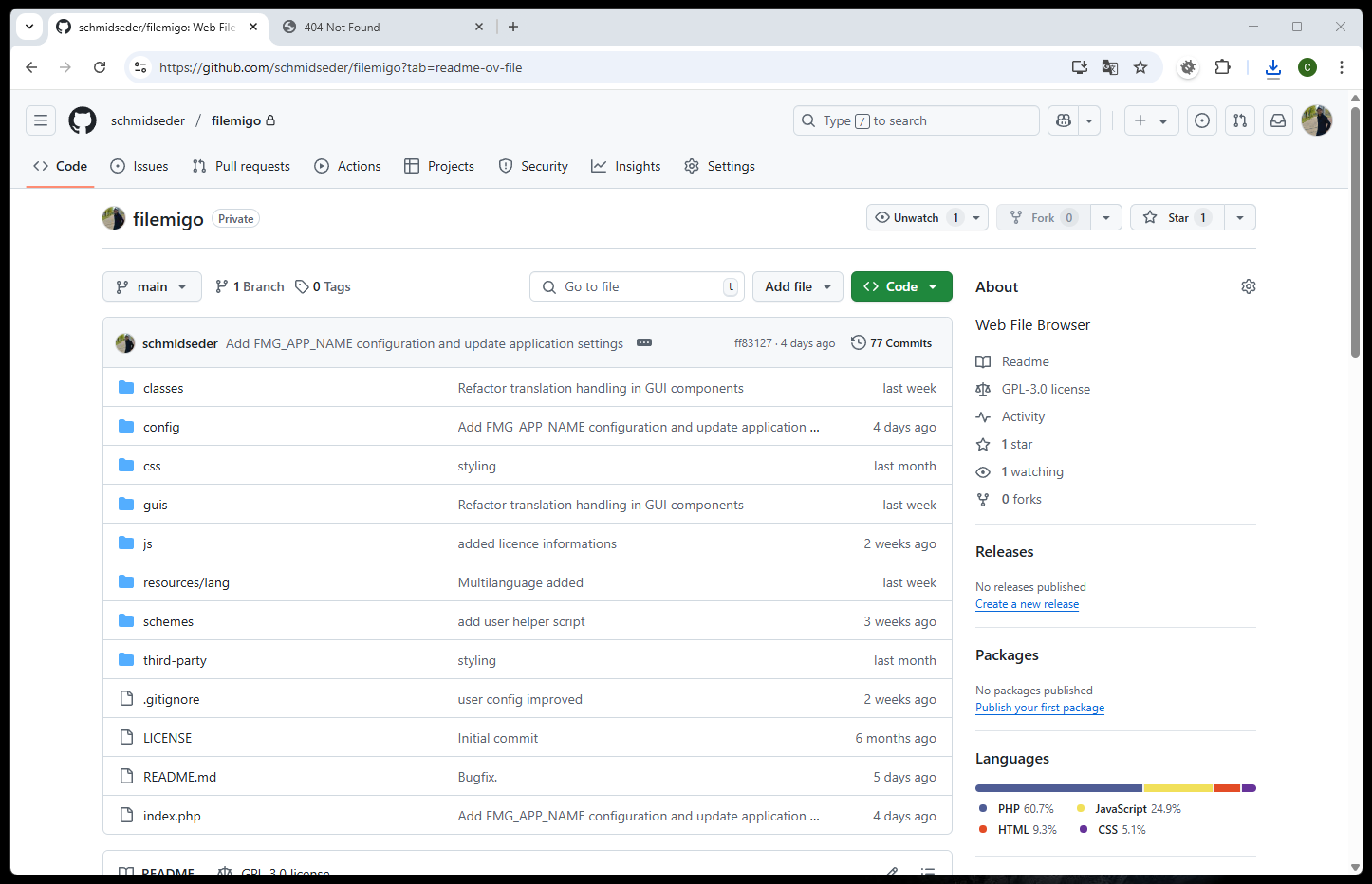View the 77 Commits history
This screenshot has height=884, width=1372.
click(892, 342)
